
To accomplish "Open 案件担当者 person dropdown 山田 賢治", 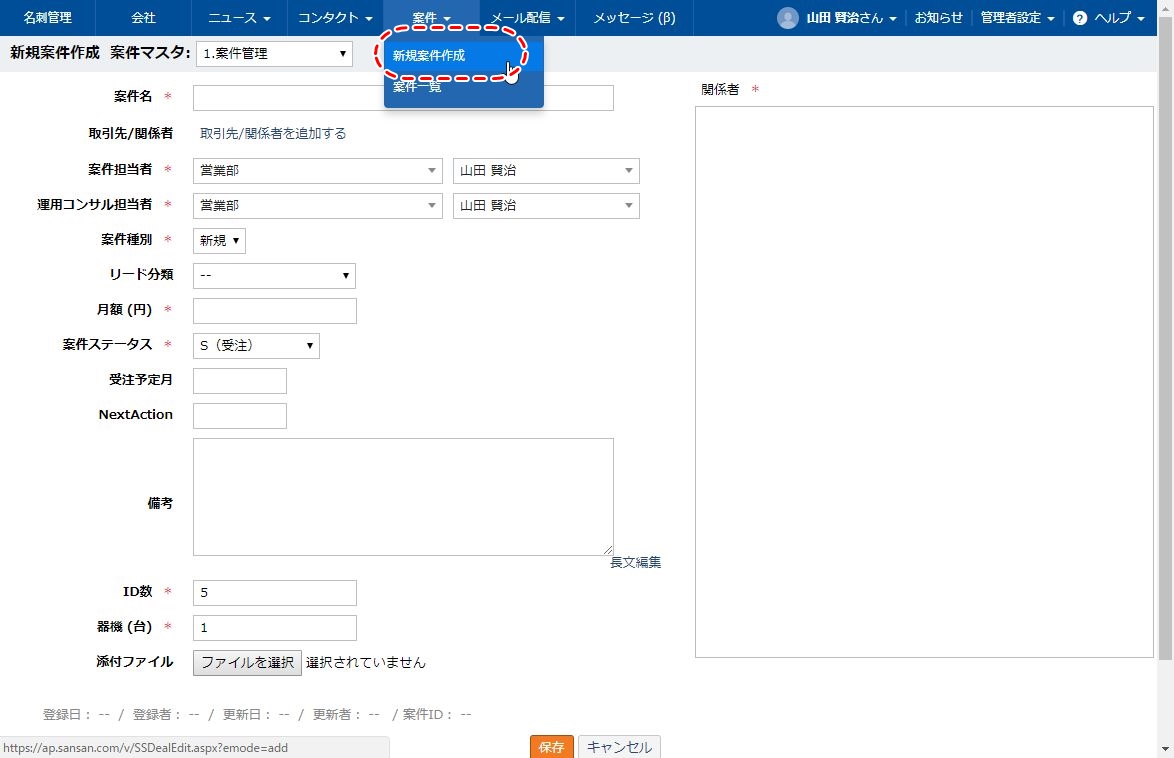I will pyautogui.click(x=546, y=171).
